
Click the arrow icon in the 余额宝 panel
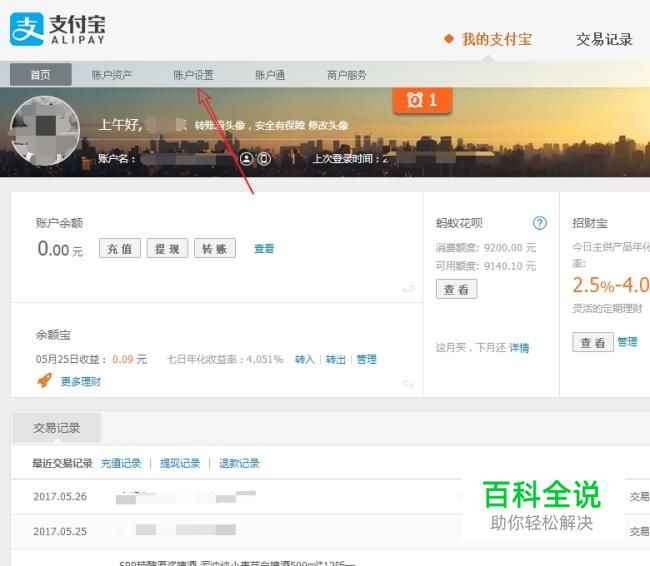point(408,384)
